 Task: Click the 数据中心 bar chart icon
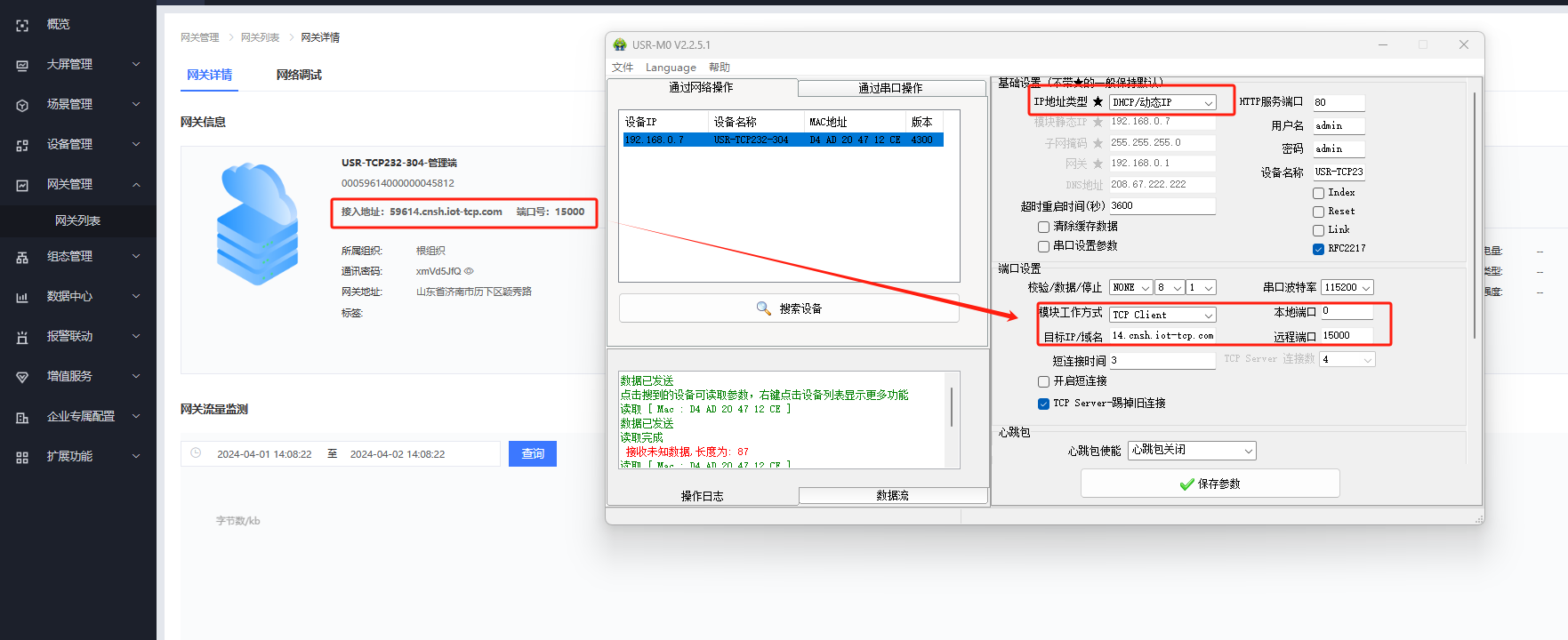point(22,297)
